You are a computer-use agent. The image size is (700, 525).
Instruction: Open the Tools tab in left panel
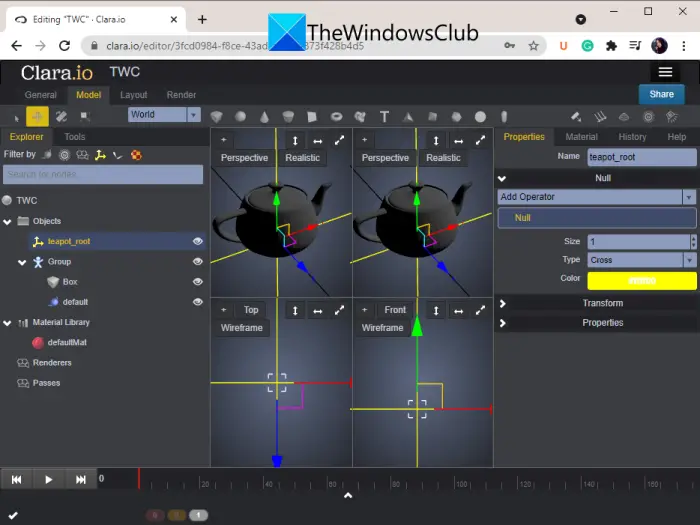[75, 137]
